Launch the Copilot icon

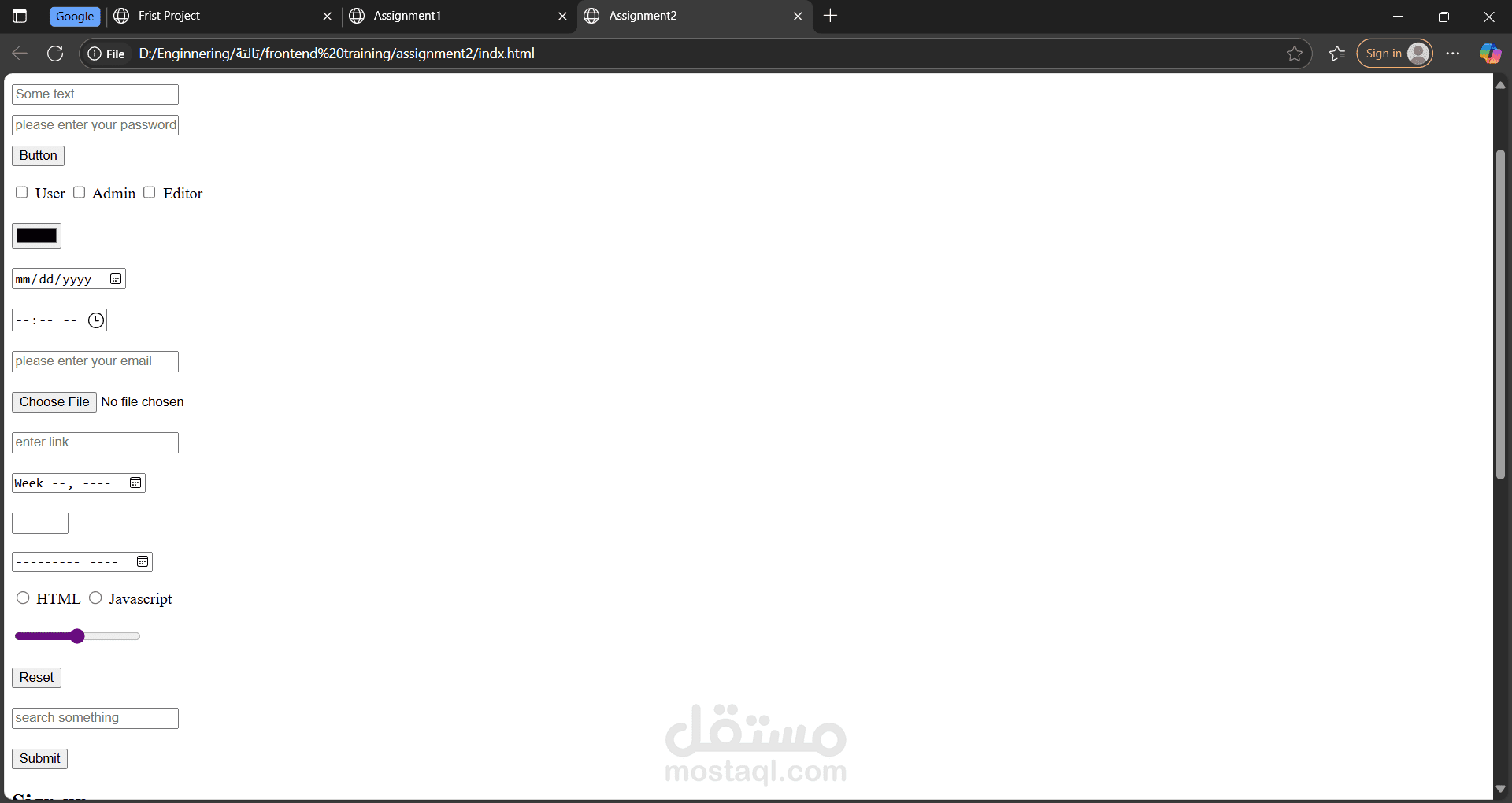tap(1490, 54)
